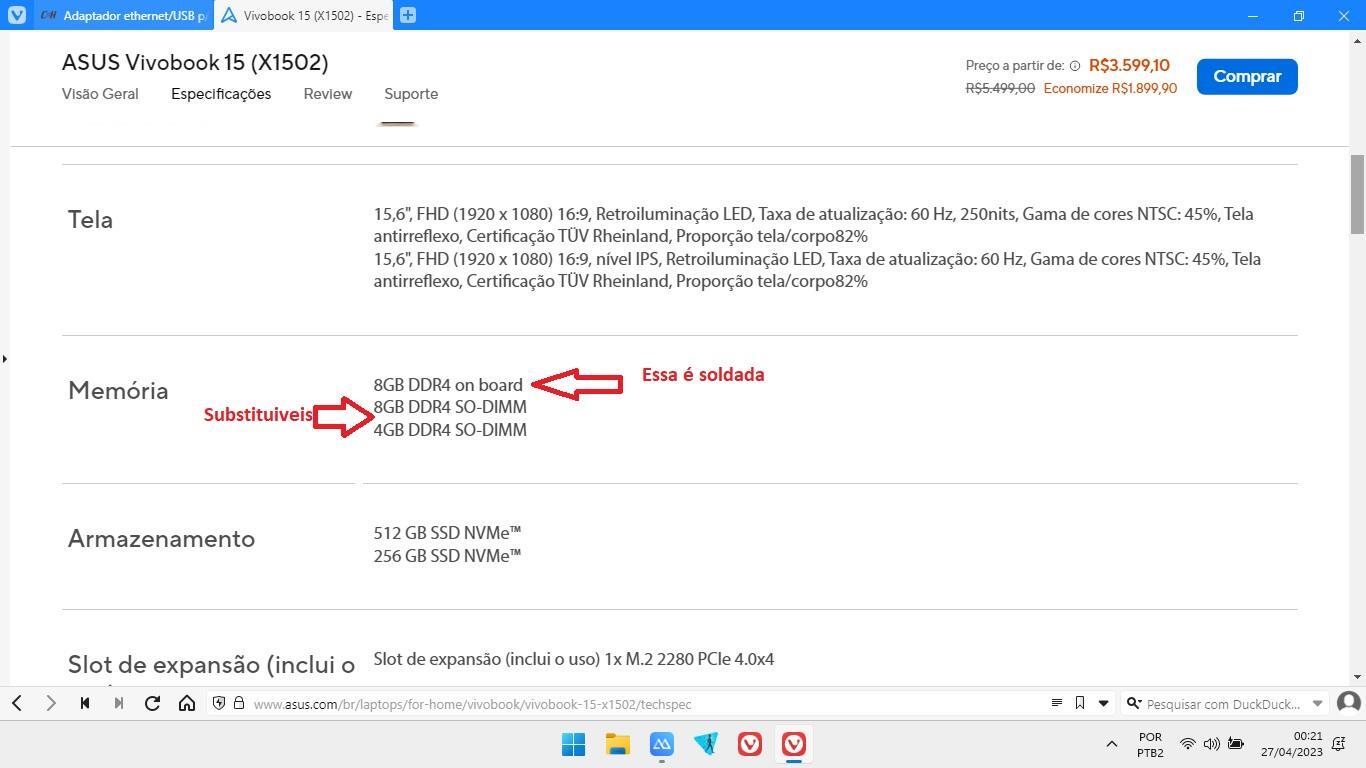The height and width of the screenshot is (768, 1366).
Task: Toggle reader view icon in address bar
Action: 1056,703
